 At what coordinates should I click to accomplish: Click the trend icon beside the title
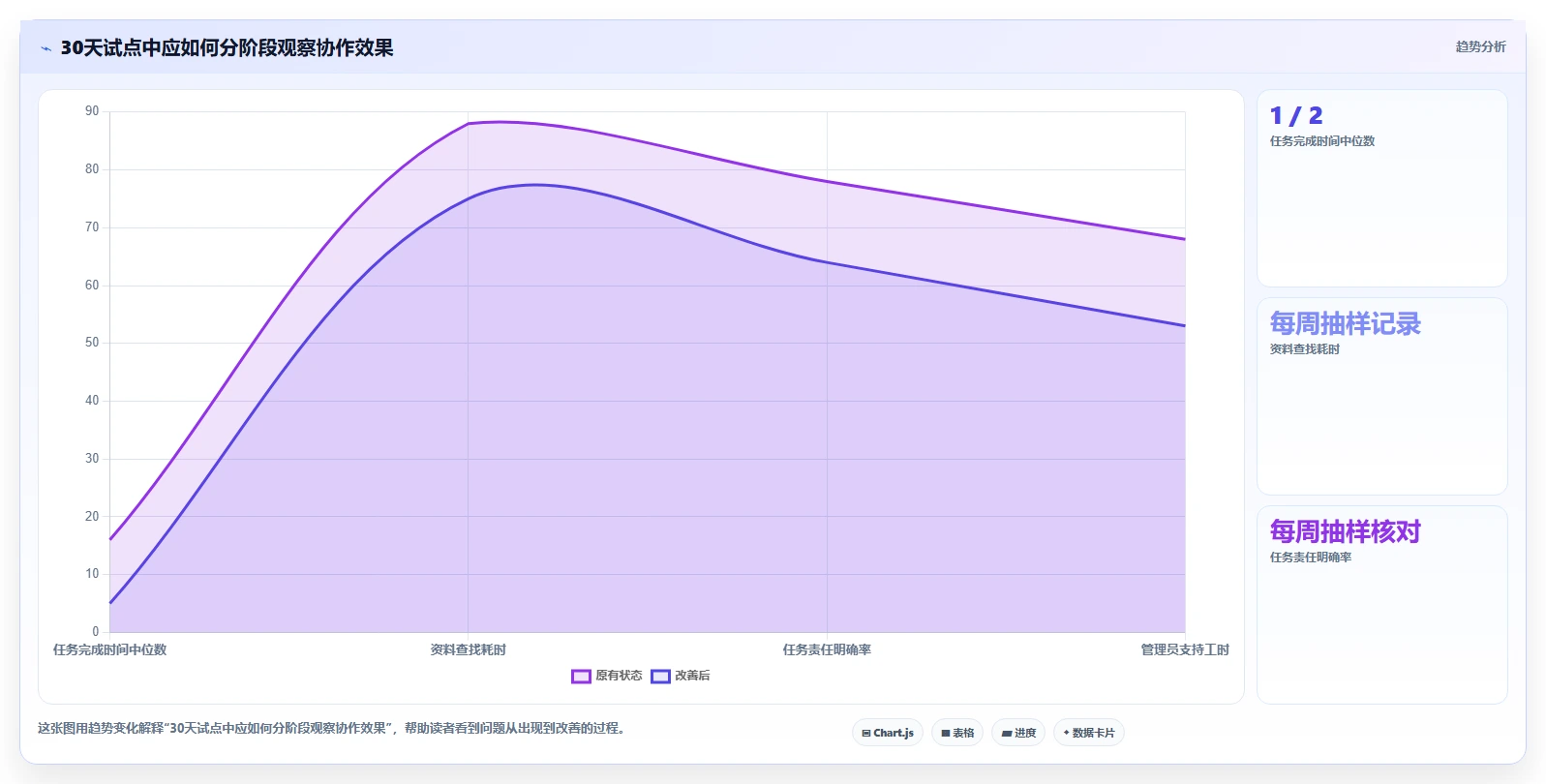[45, 48]
